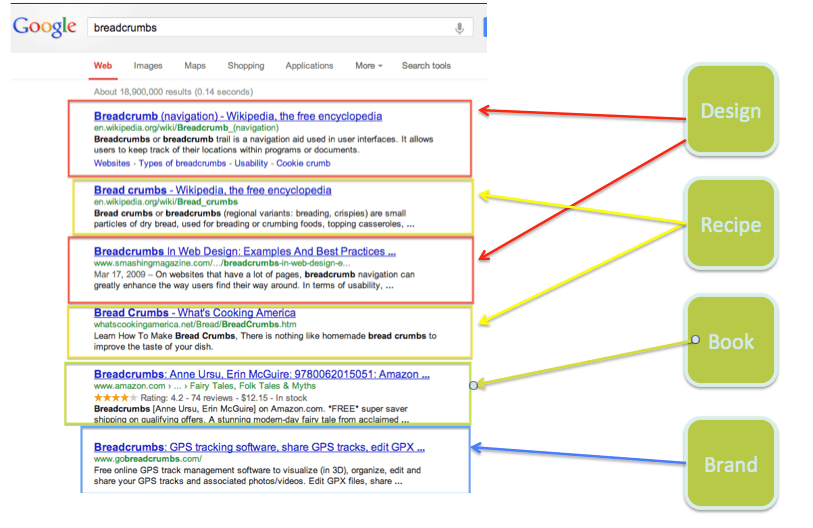Switch to the Images tab
This screenshot has width=813, height=528.
(x=148, y=66)
